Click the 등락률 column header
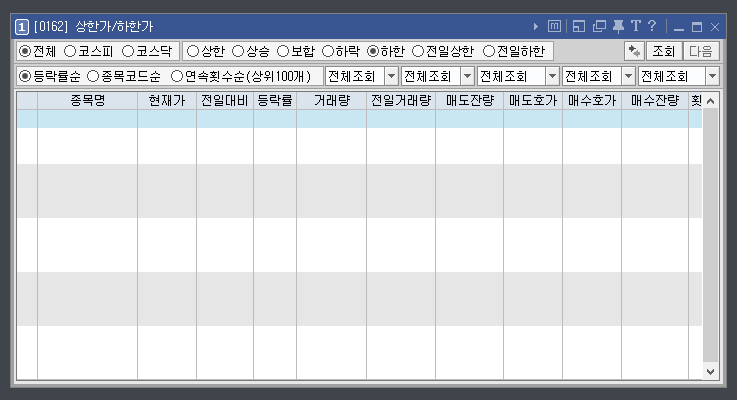The height and width of the screenshot is (400, 737). coord(275,101)
